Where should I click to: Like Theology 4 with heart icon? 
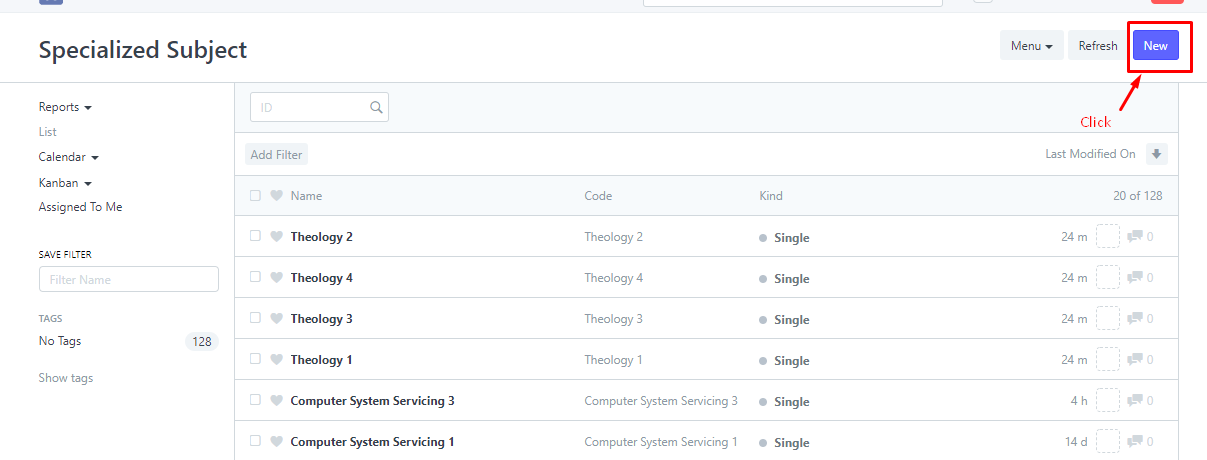pos(277,278)
